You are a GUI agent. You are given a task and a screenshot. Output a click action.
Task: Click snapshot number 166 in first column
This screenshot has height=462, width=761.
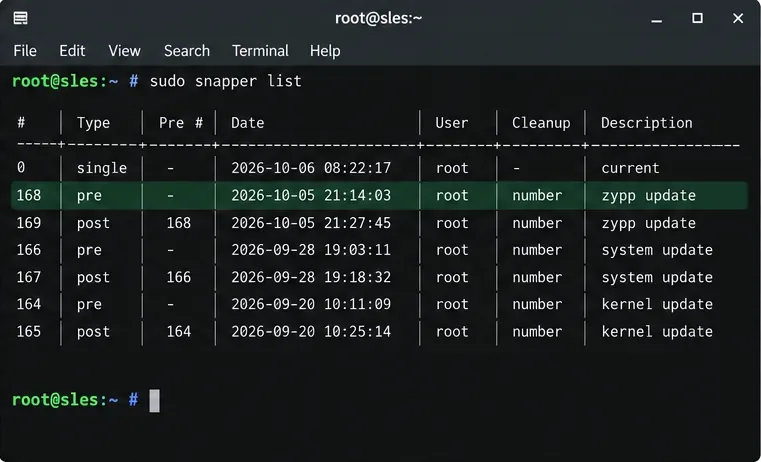click(29, 250)
